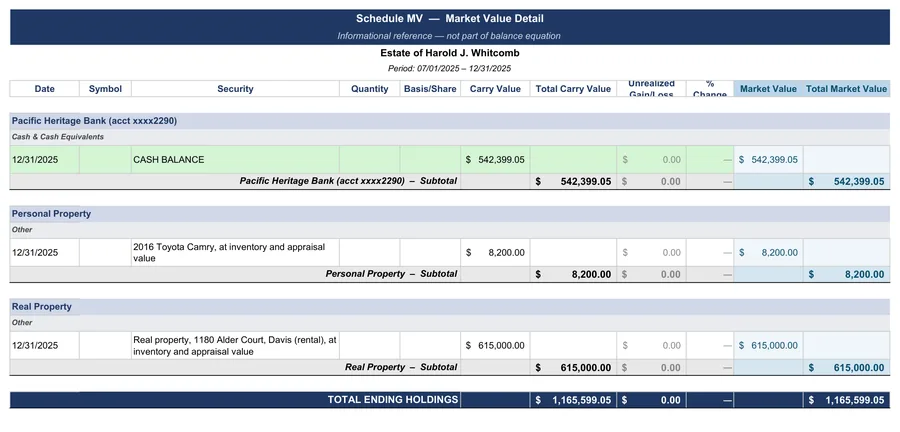Select the Period 07/01/2025 – 12/31/2025 line
Image resolution: width=900 pixels, height=432 pixels.
pos(450,68)
